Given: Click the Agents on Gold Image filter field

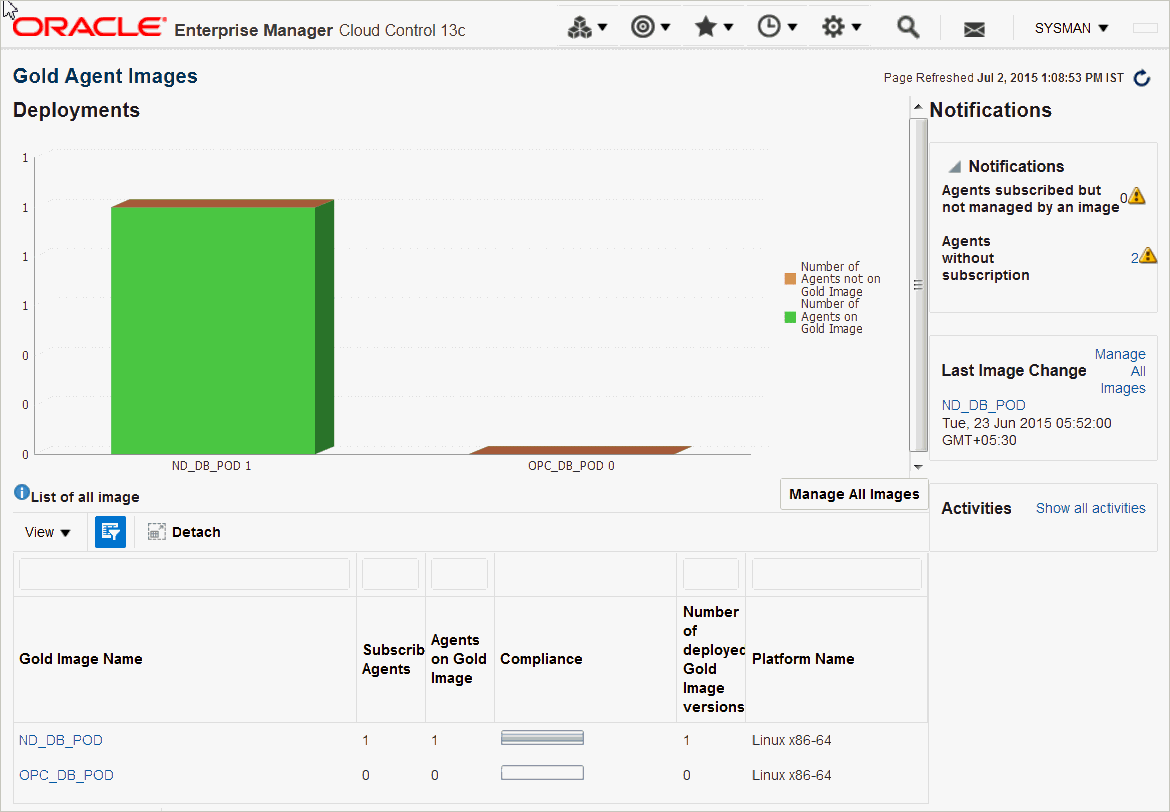Looking at the screenshot, I should (x=460, y=575).
